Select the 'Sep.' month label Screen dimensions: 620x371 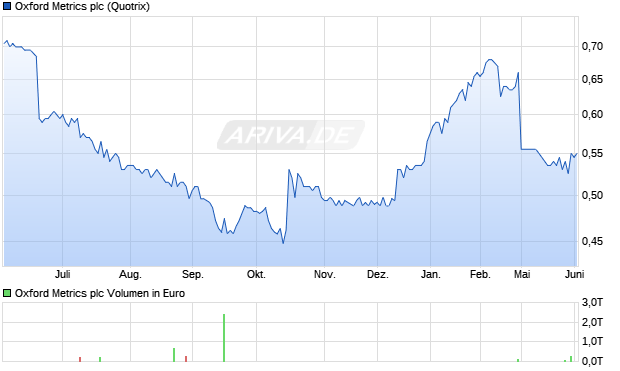193,274
